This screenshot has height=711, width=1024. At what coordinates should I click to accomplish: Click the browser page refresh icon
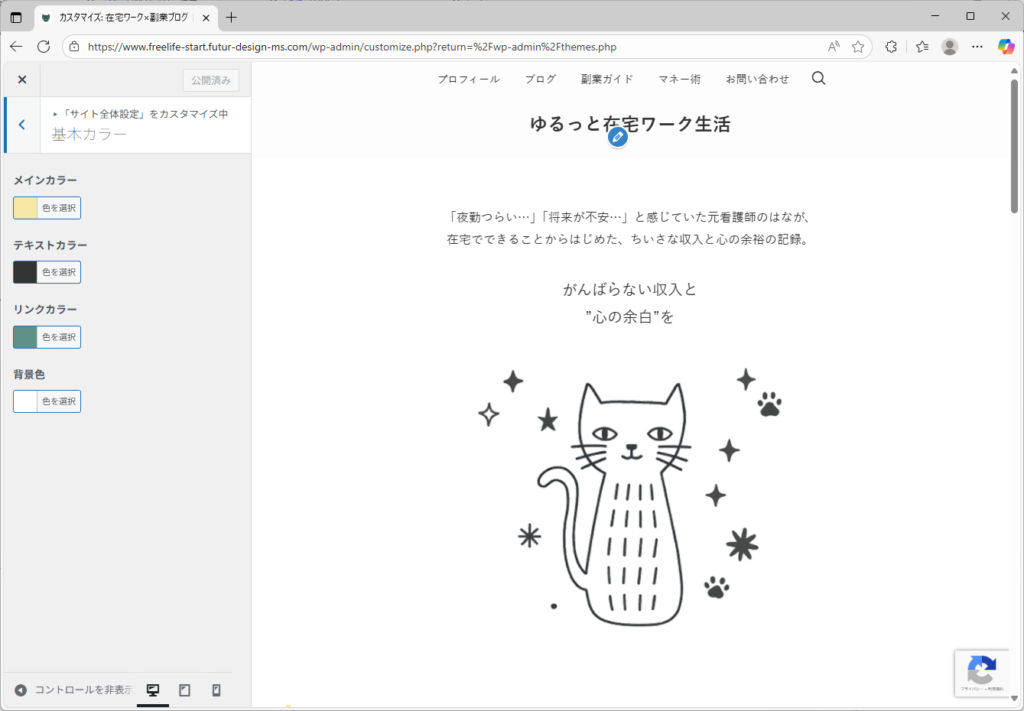click(42, 46)
